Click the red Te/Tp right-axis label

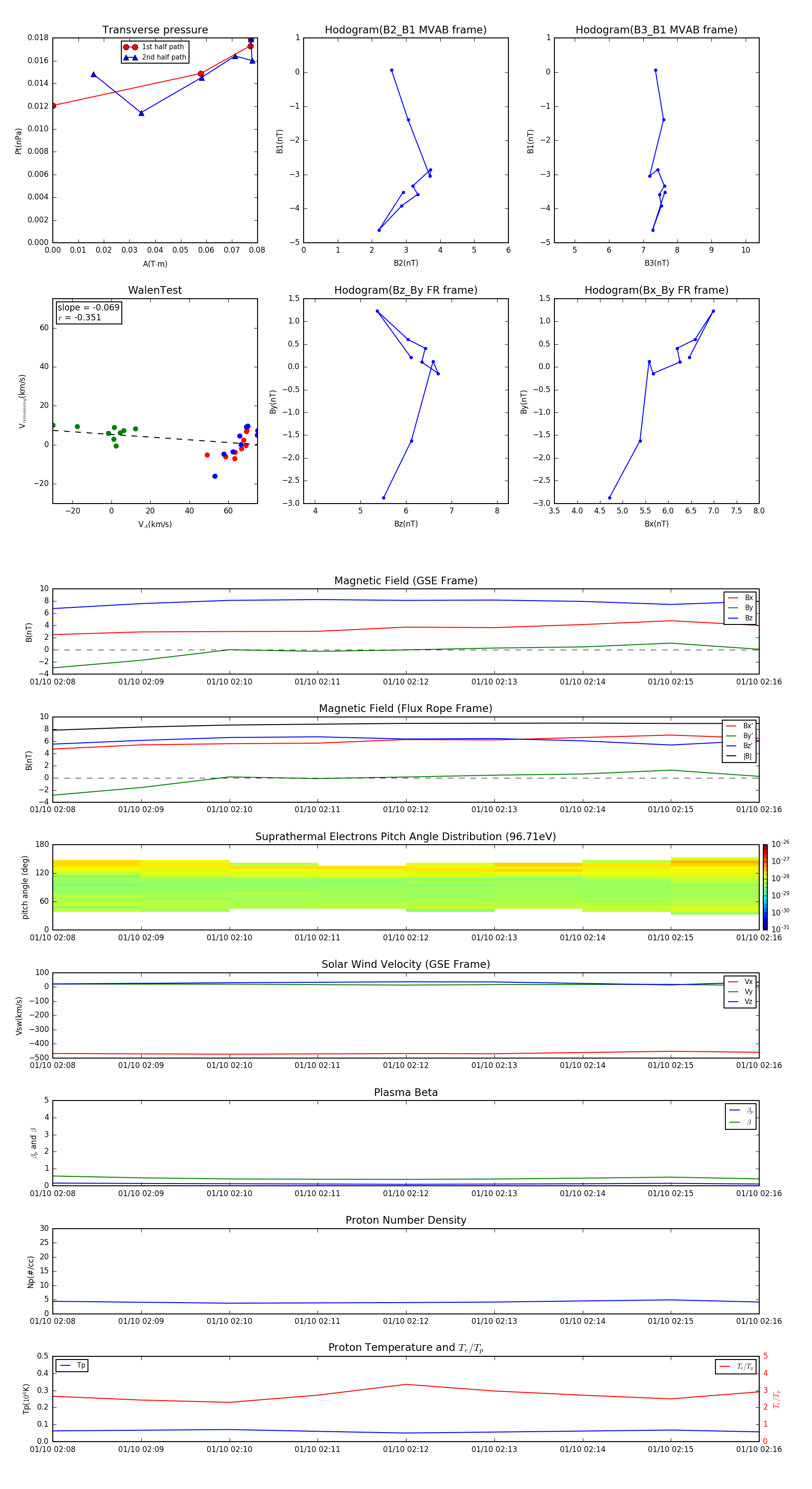(x=777, y=1399)
